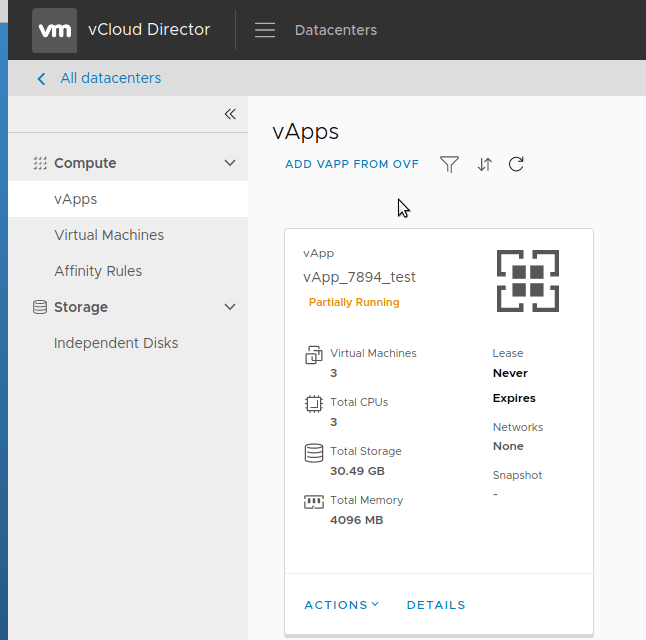Click the Total CPUs label
Screen dimensions: 646x640
click(x=359, y=402)
